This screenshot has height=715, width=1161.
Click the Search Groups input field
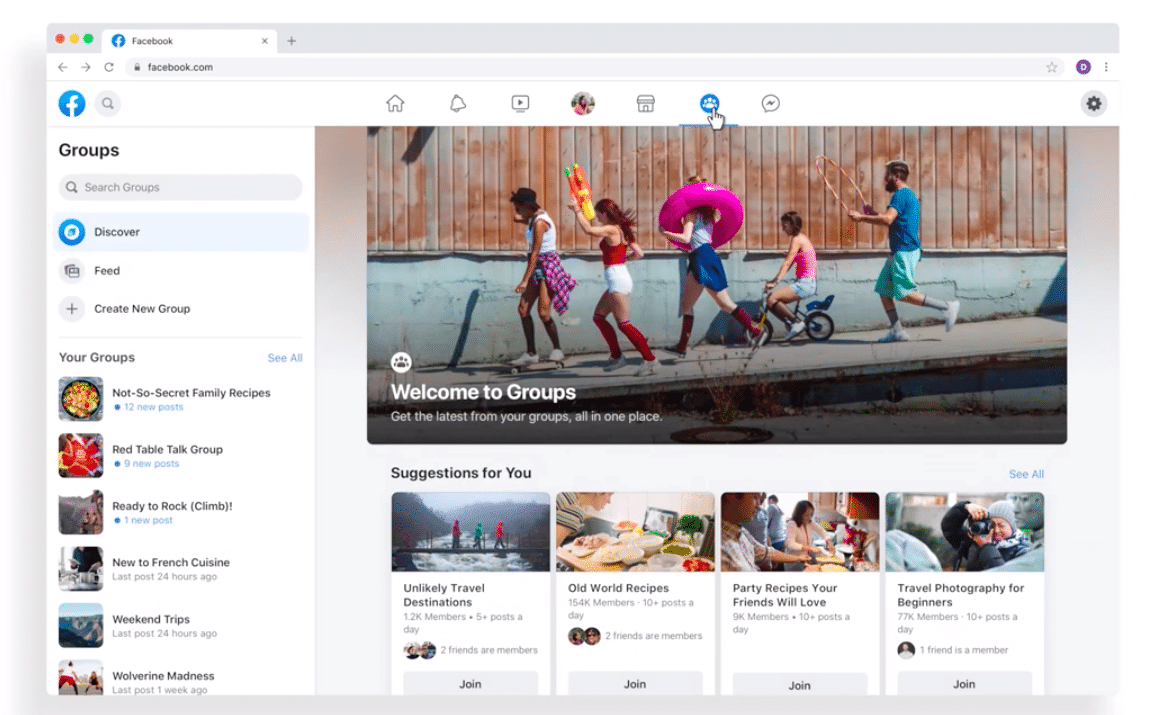click(x=181, y=187)
